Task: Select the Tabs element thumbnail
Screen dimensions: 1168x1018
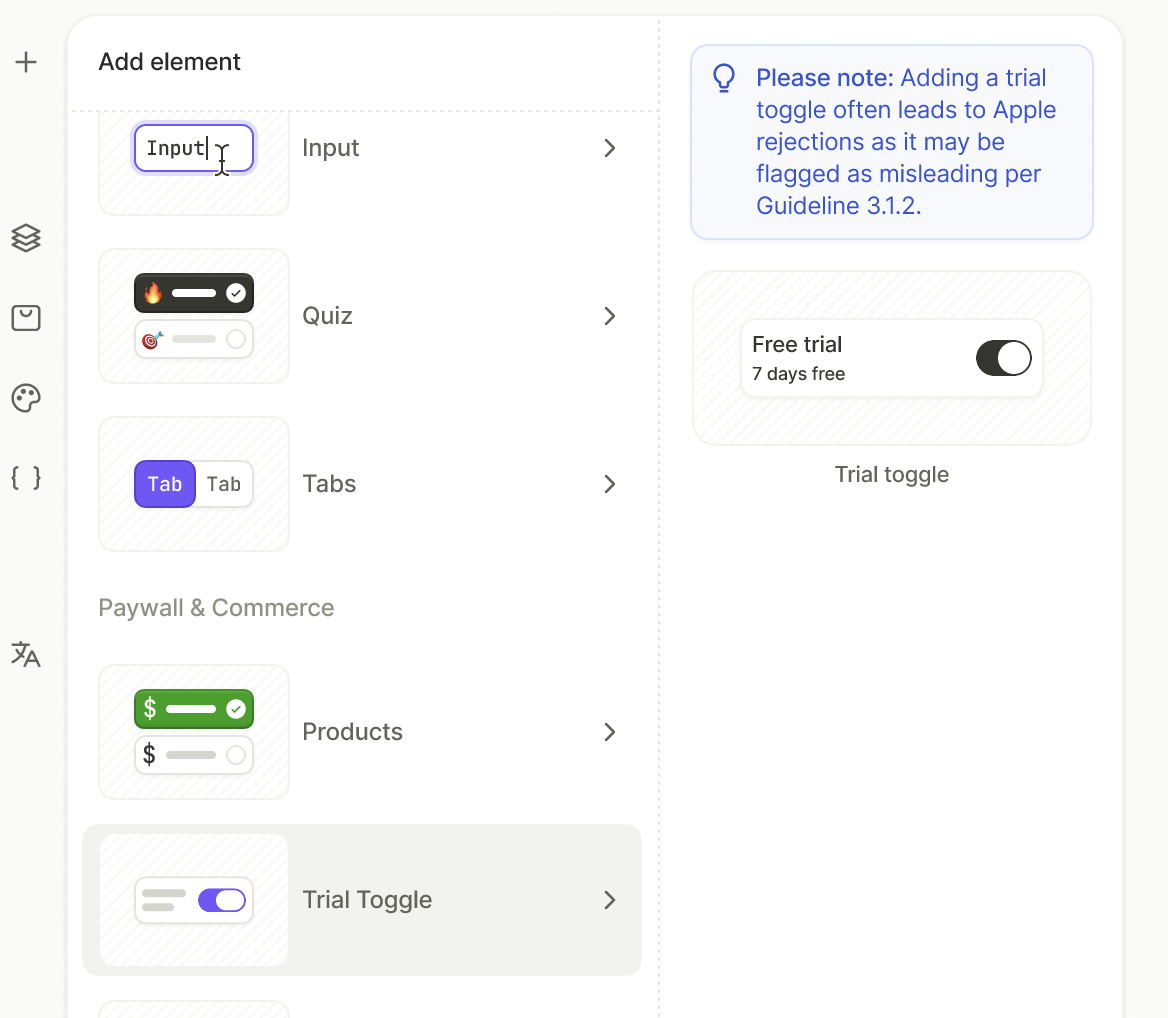Action: 194,484
